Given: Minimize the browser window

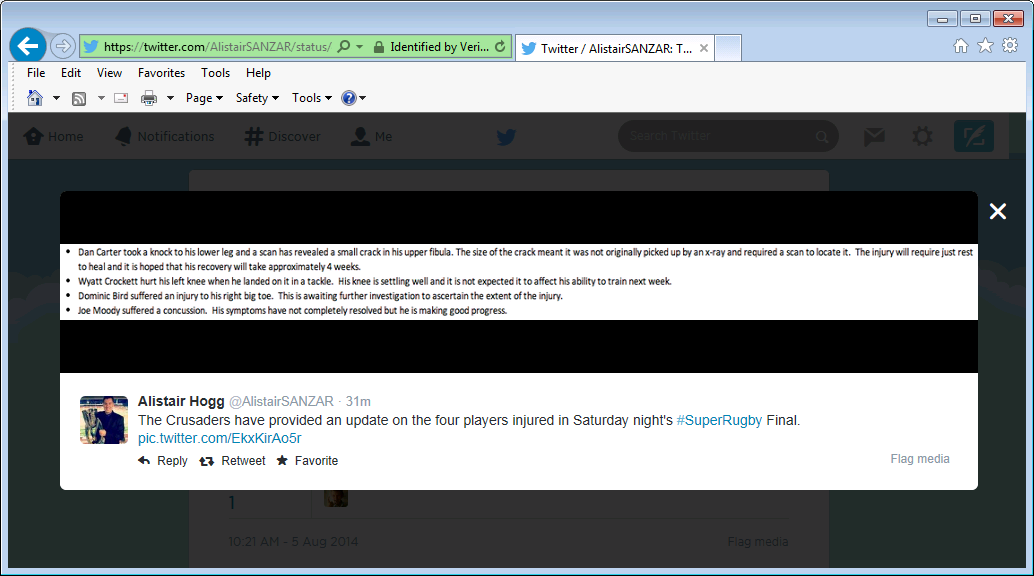Looking at the screenshot, I should click(942, 18).
